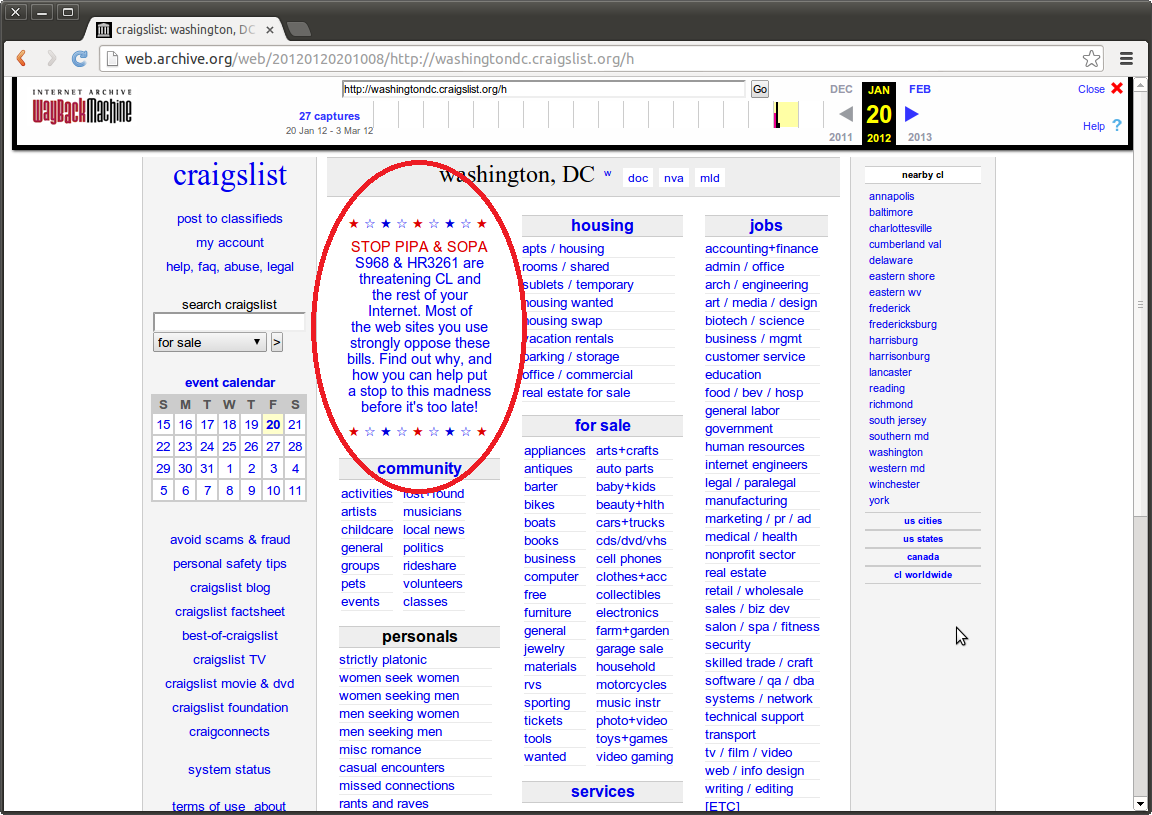Open avoid scams & fraud
Image resolution: width=1152 pixels, height=815 pixels.
230,540
